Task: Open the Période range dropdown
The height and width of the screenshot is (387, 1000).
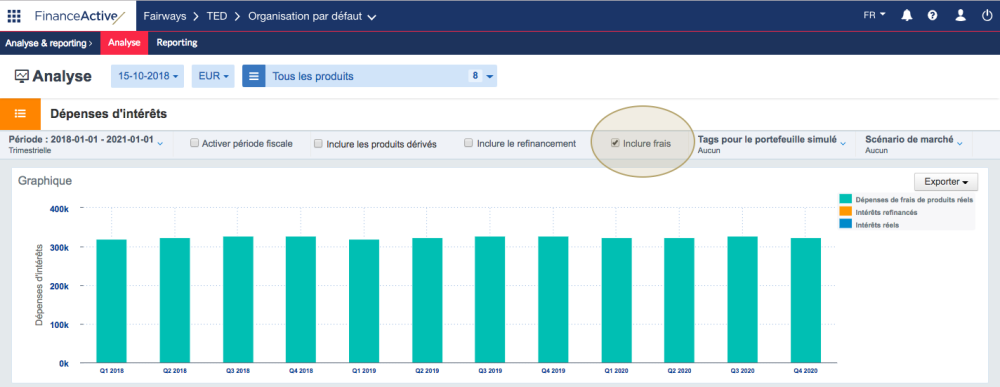Action: tap(86, 144)
